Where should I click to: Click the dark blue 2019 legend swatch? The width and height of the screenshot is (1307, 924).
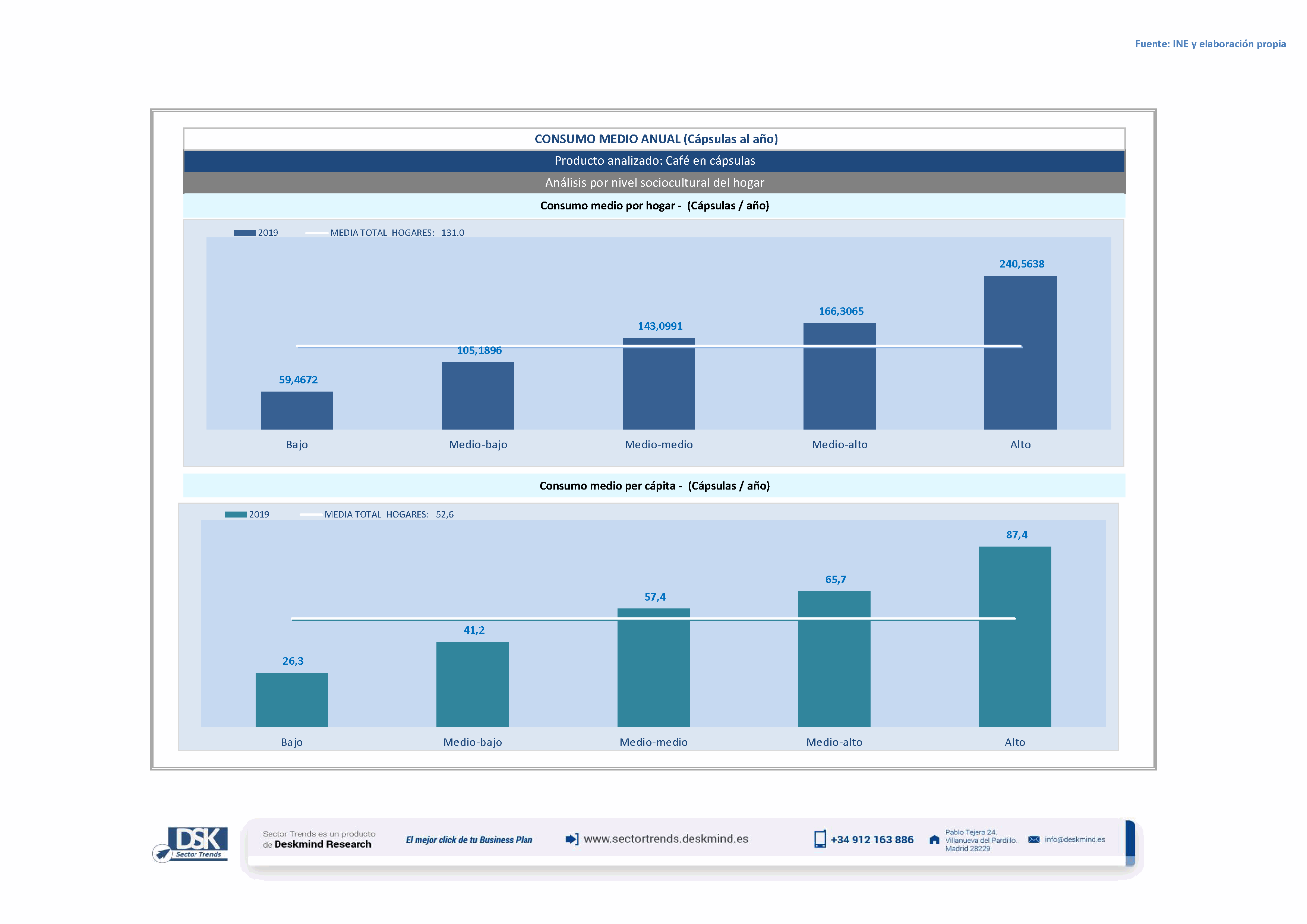coord(245,233)
